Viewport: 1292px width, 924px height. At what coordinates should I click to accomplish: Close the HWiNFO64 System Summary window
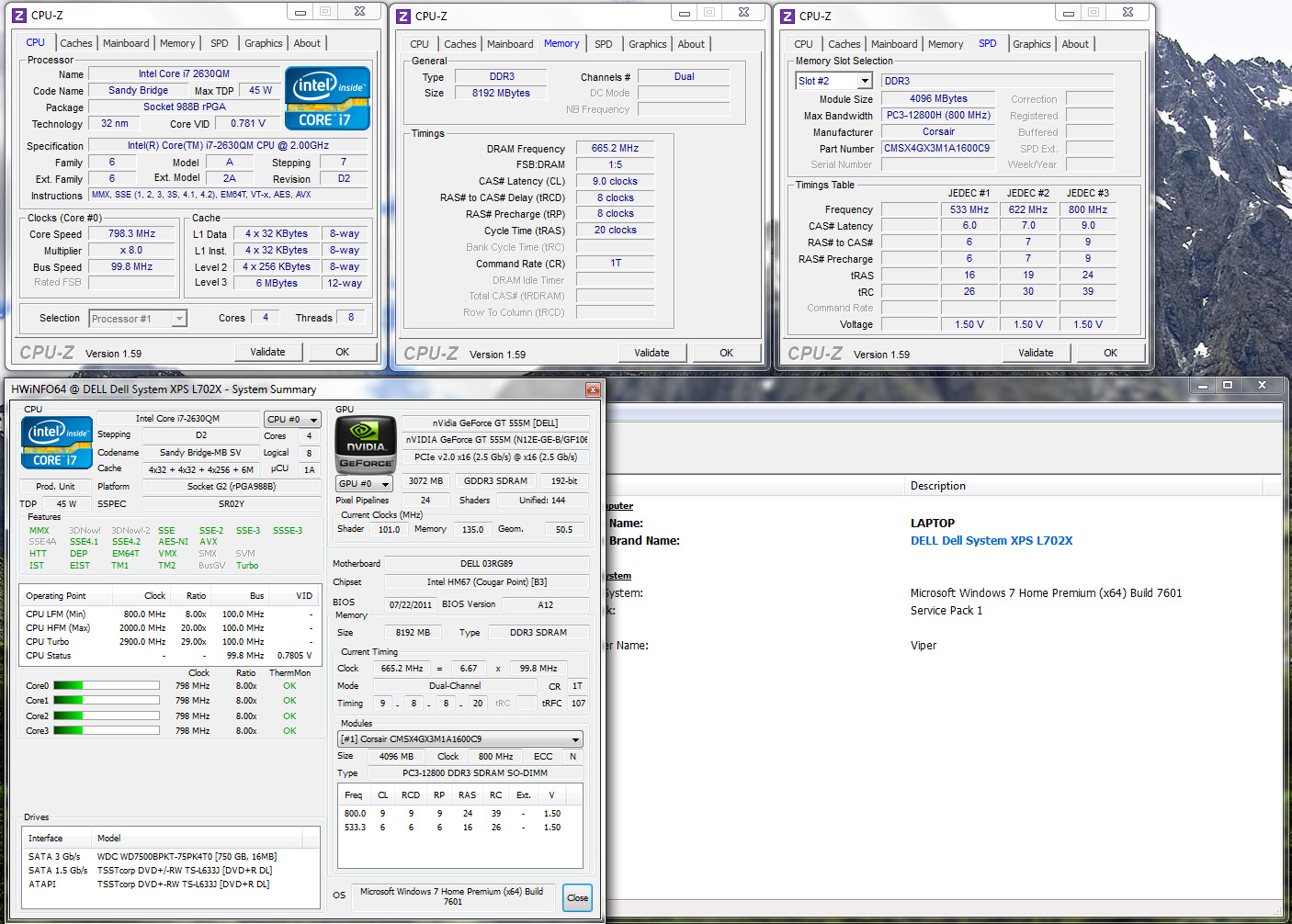click(593, 389)
